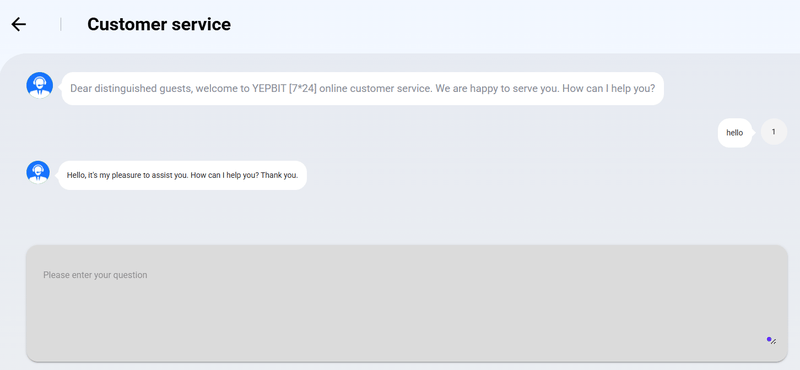
Task: Focus the "Please enter your question" input field
Action: pos(407,303)
